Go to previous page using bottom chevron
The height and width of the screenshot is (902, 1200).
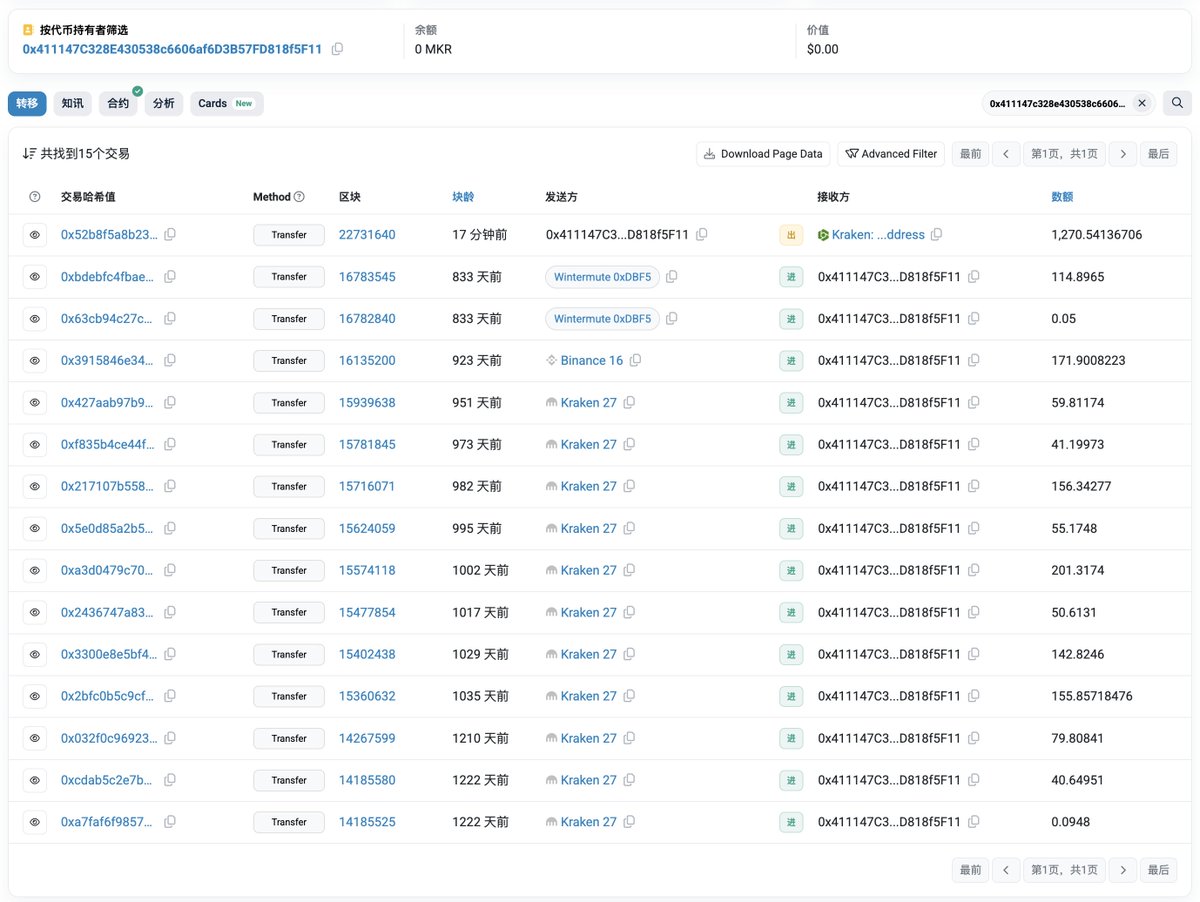click(1005, 870)
